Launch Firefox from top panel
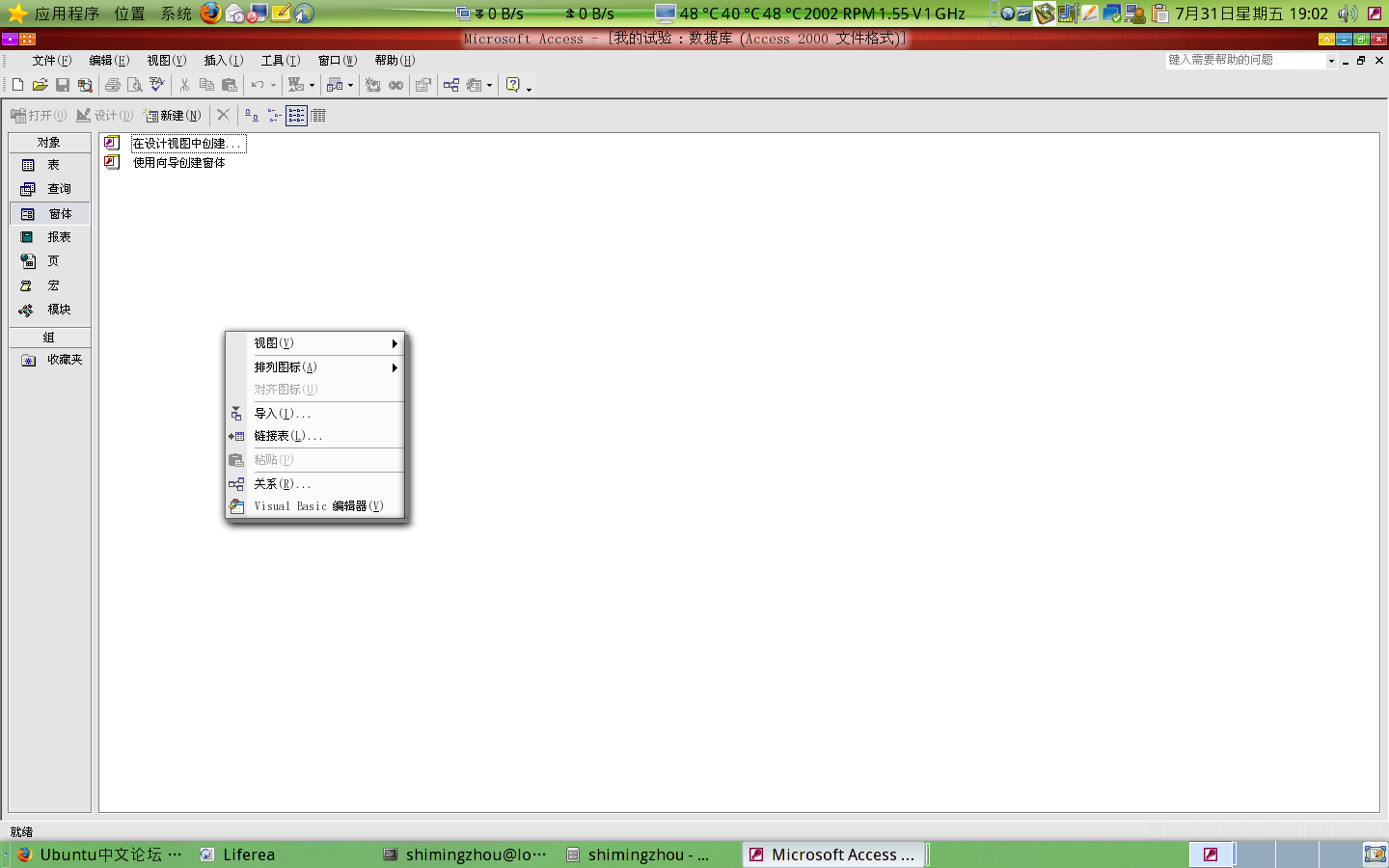The width and height of the screenshot is (1389, 868). click(x=211, y=14)
